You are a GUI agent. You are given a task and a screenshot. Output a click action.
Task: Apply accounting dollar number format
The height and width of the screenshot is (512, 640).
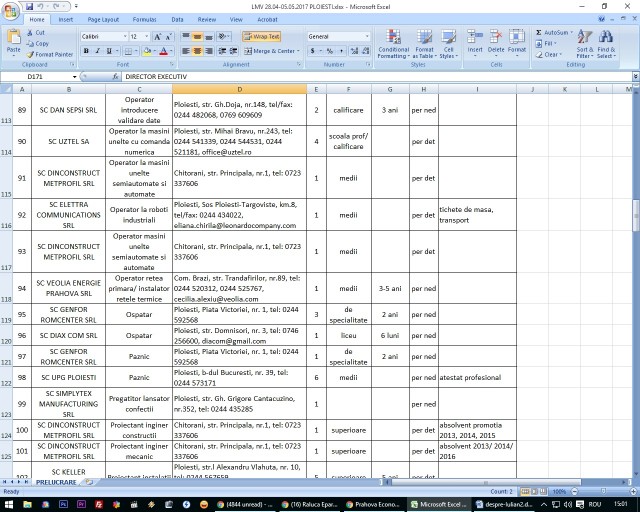pos(313,51)
